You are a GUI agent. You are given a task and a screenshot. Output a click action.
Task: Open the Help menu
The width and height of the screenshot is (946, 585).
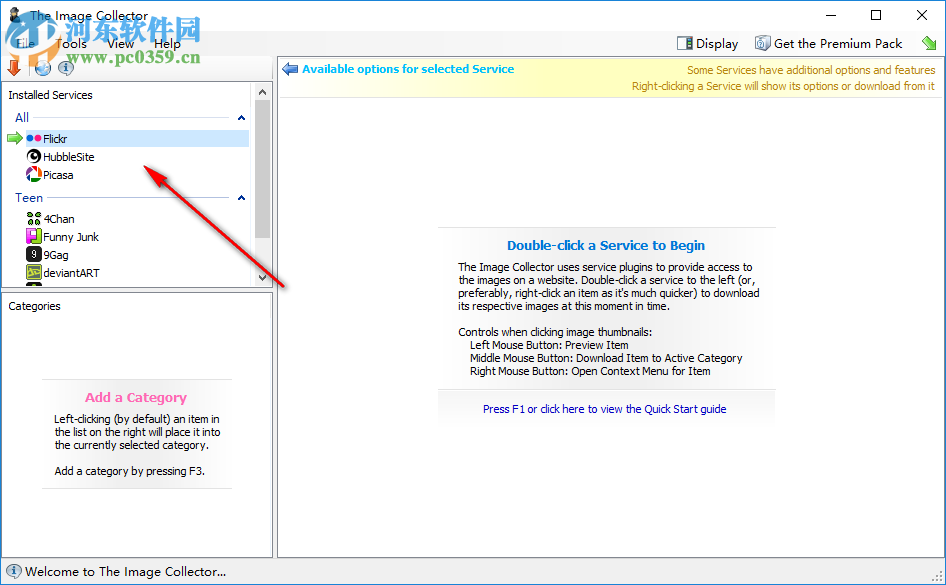pyautogui.click(x=167, y=43)
